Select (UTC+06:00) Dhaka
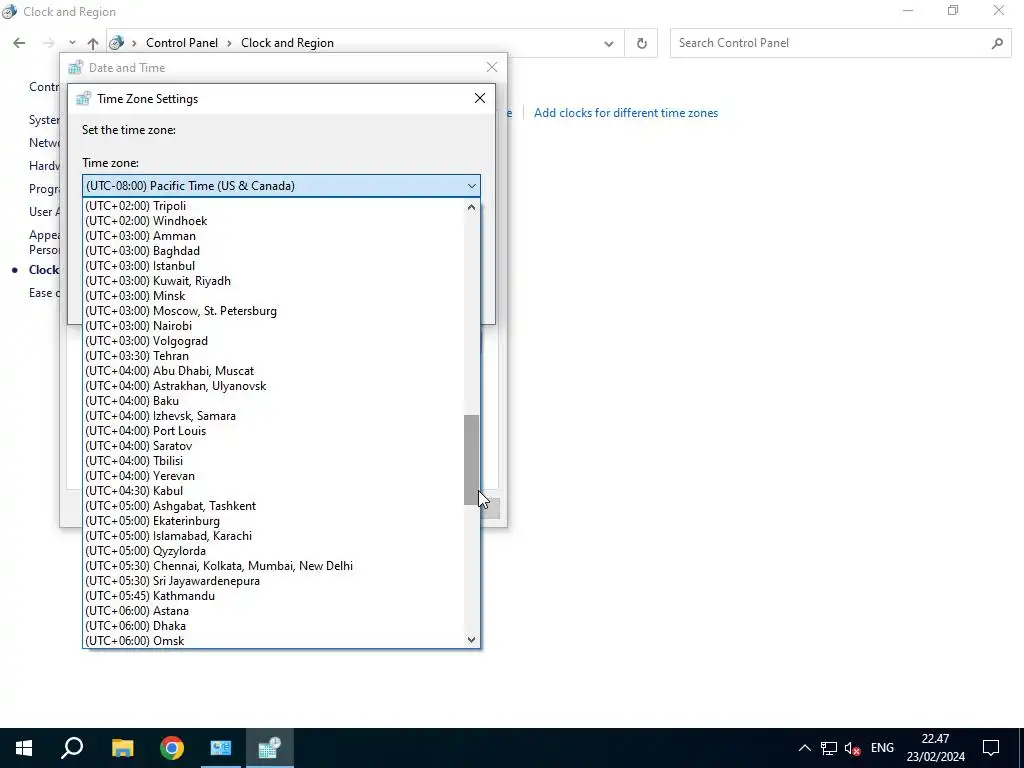The image size is (1024, 768). pyautogui.click(x=273, y=626)
